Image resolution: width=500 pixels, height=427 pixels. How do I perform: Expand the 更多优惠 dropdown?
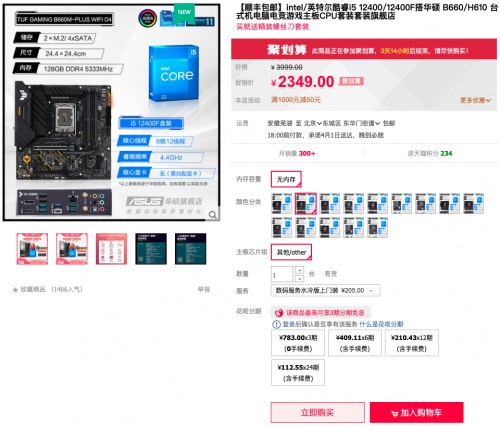pyautogui.click(x=475, y=100)
